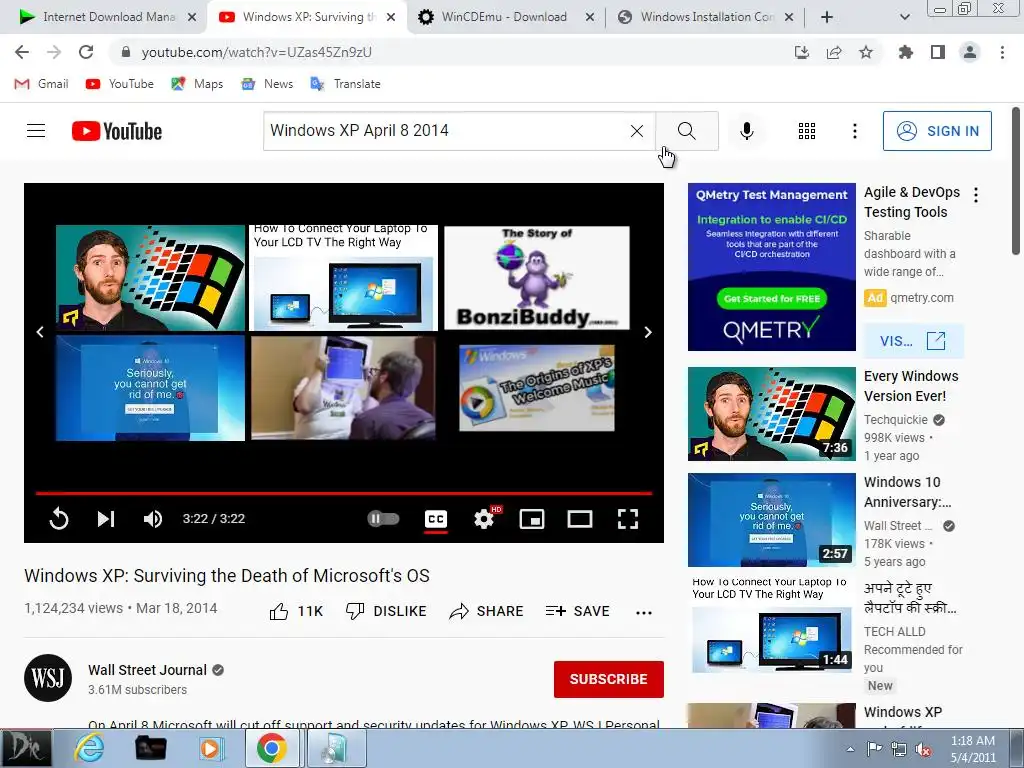Open the Maps bookmark
The image size is (1024, 768).
[x=197, y=84]
